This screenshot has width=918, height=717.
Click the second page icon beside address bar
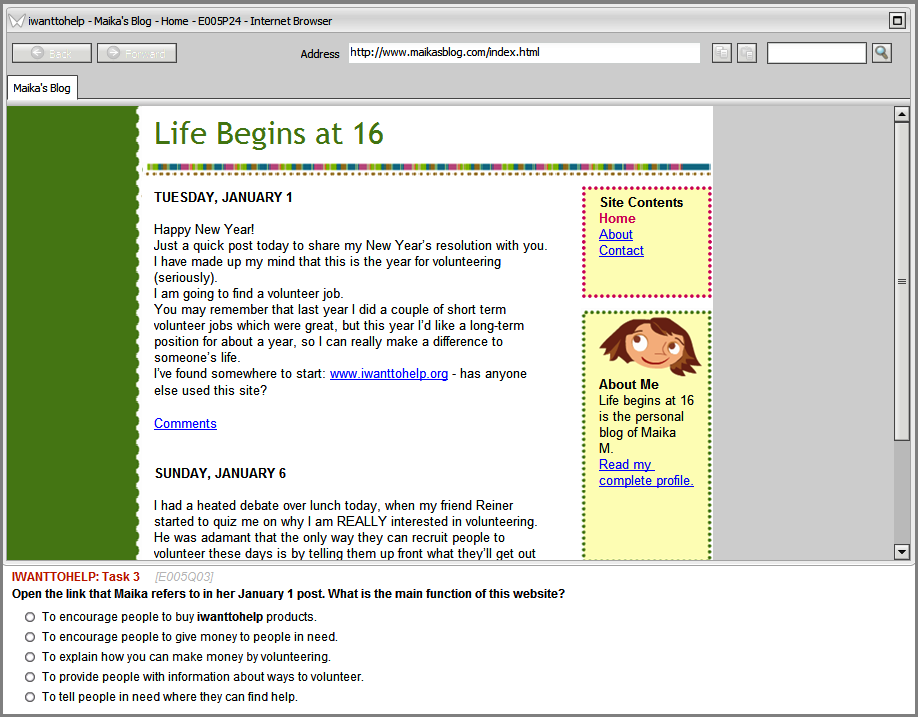(747, 53)
